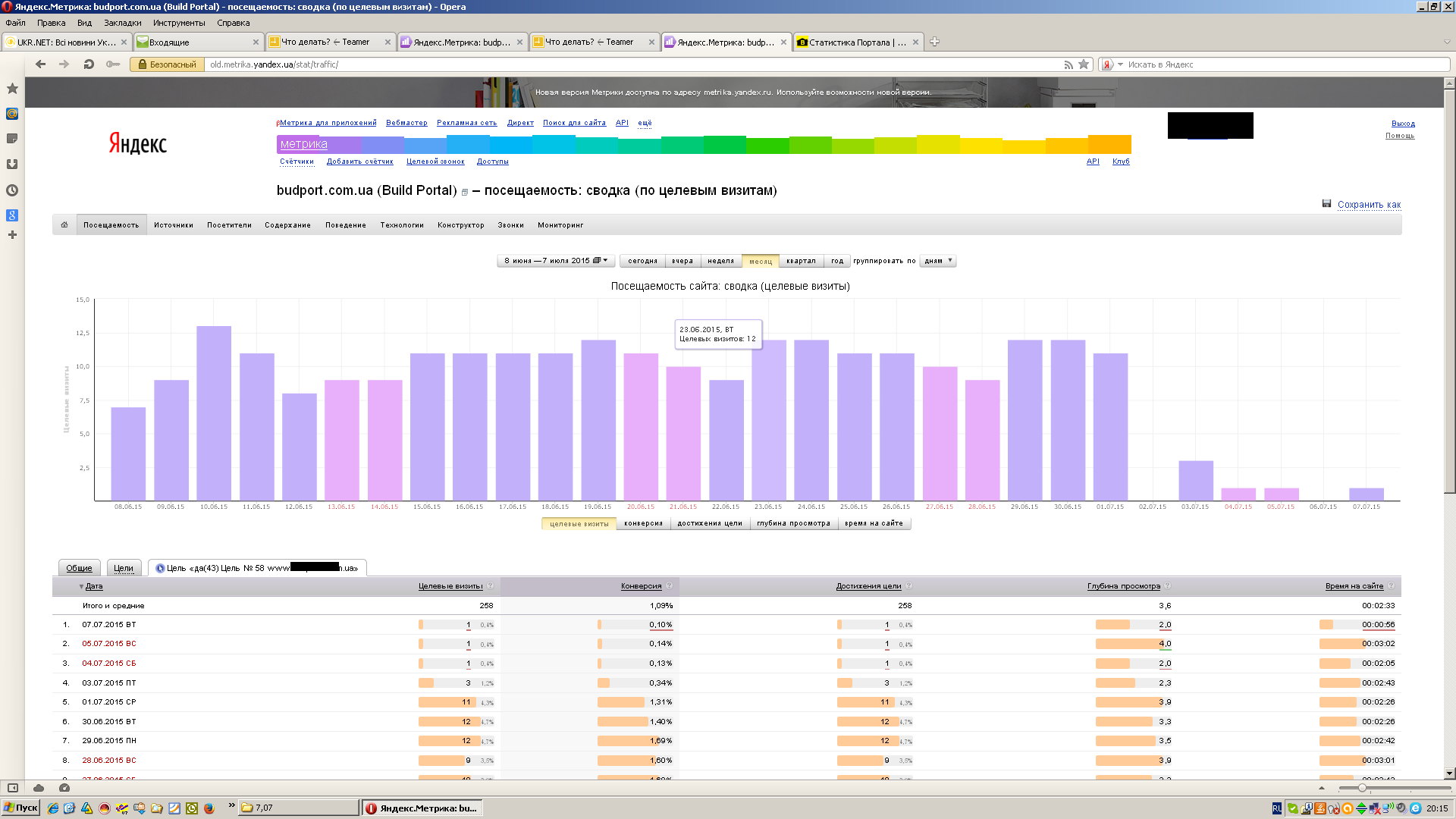The image size is (1456, 819).
Task: Toggle the Opera panel sidebar icon in status bar
Action: pos(12,788)
